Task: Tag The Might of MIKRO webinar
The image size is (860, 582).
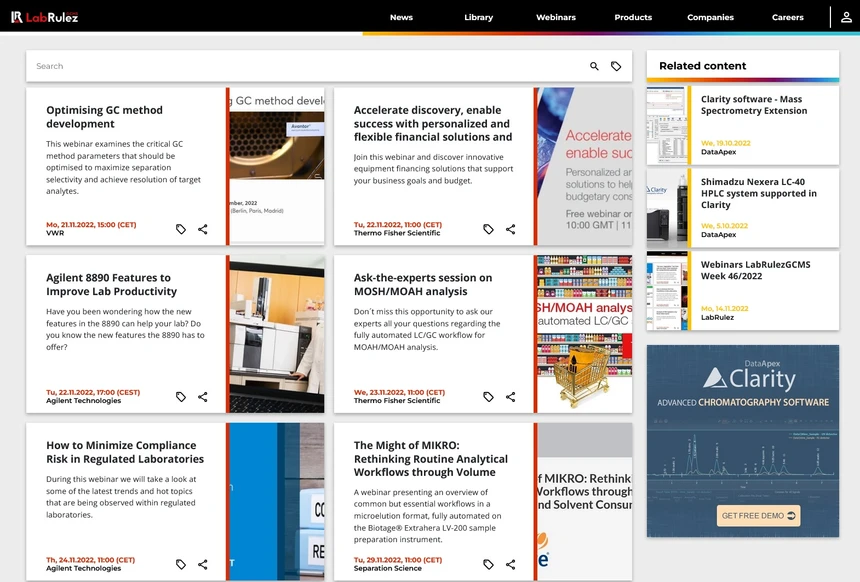Action: click(x=488, y=564)
